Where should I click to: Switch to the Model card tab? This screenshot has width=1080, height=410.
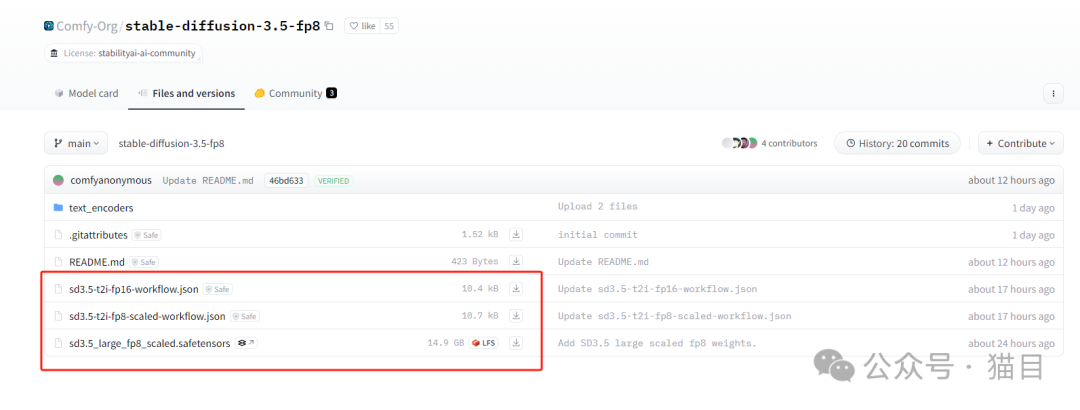point(87,93)
